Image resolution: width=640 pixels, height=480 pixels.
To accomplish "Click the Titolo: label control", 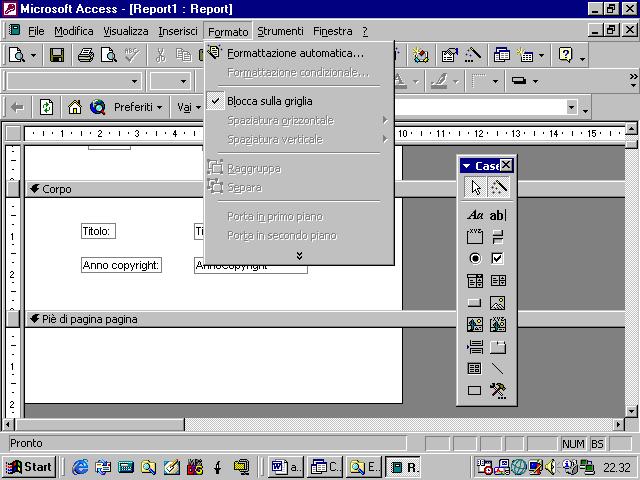I will point(98,231).
